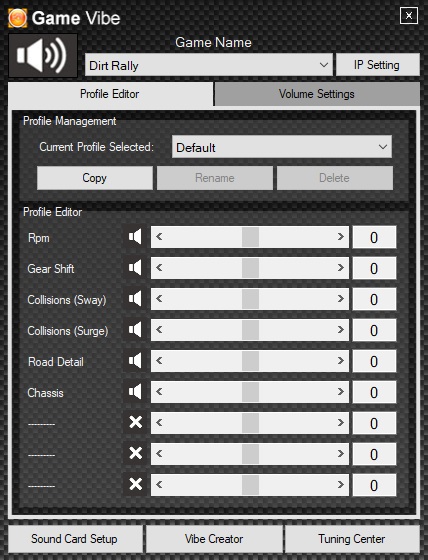Mute the Collisions (Surge) speaker icon
Screen dimensions: 428x560
(x=135, y=330)
